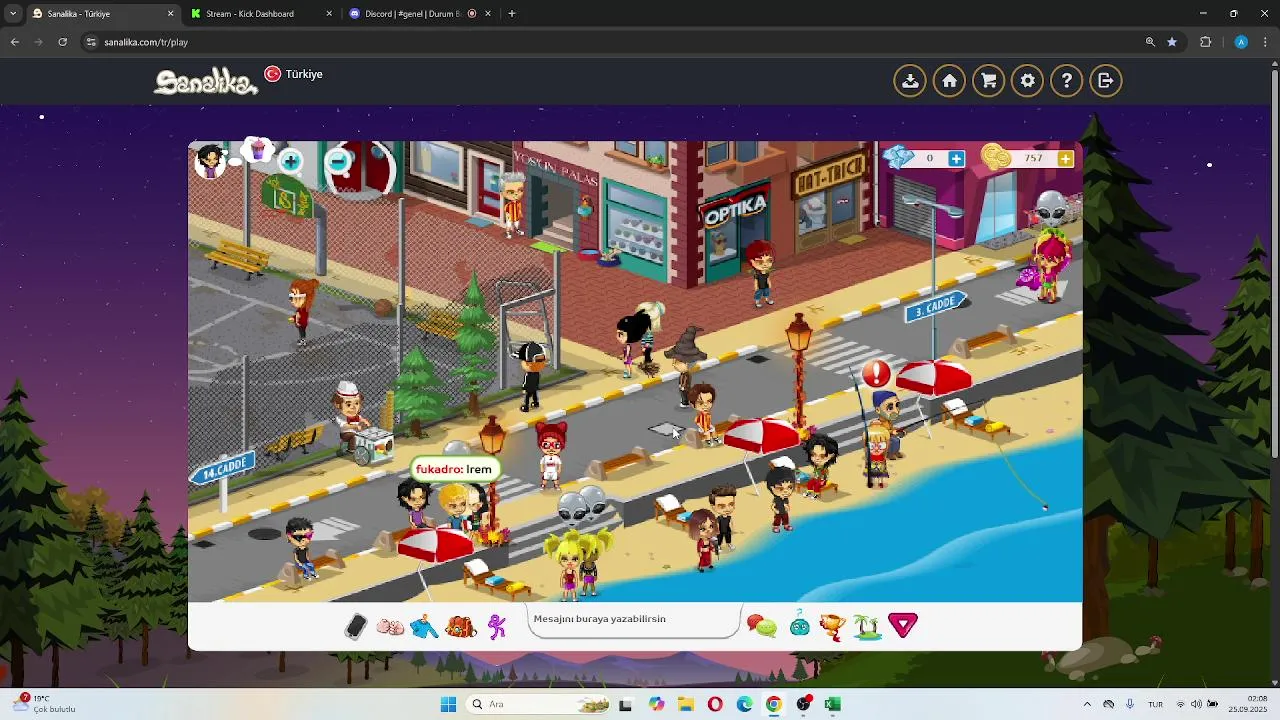Zoom in with the plus magnifier
Screen dimensions: 1280x720
point(290,161)
